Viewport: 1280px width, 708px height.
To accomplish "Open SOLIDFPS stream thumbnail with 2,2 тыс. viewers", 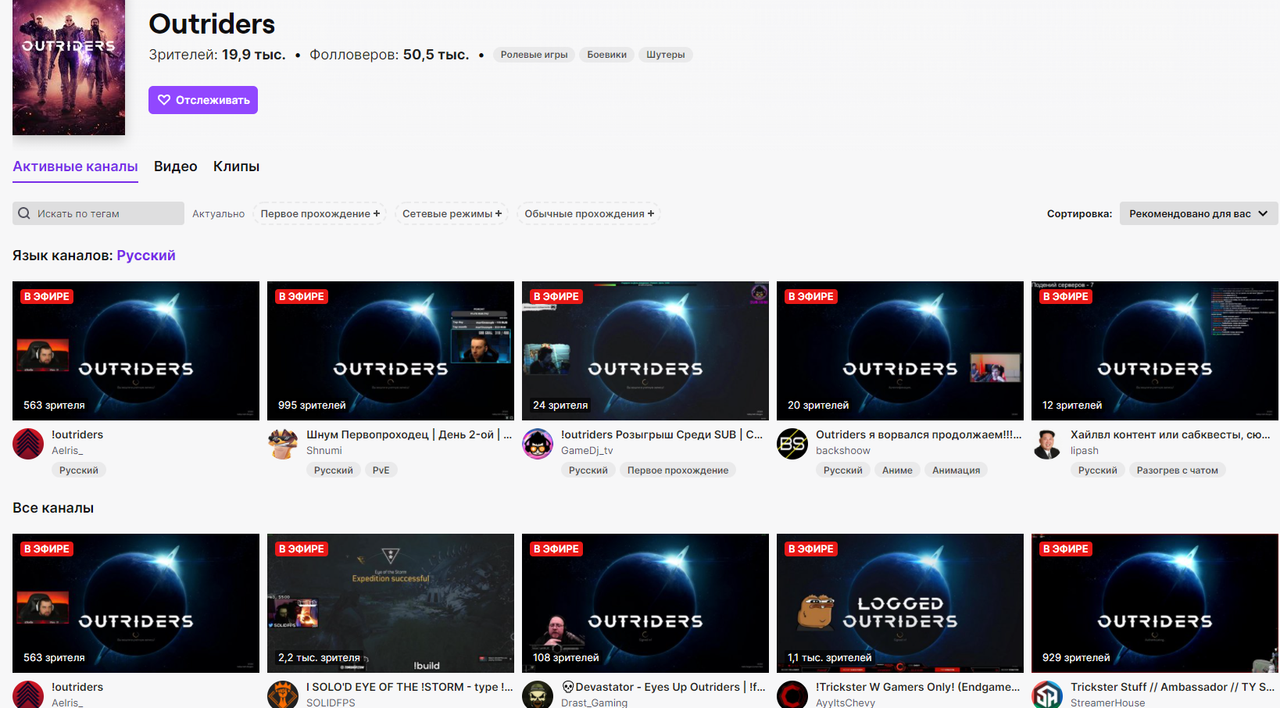I will click(390, 603).
